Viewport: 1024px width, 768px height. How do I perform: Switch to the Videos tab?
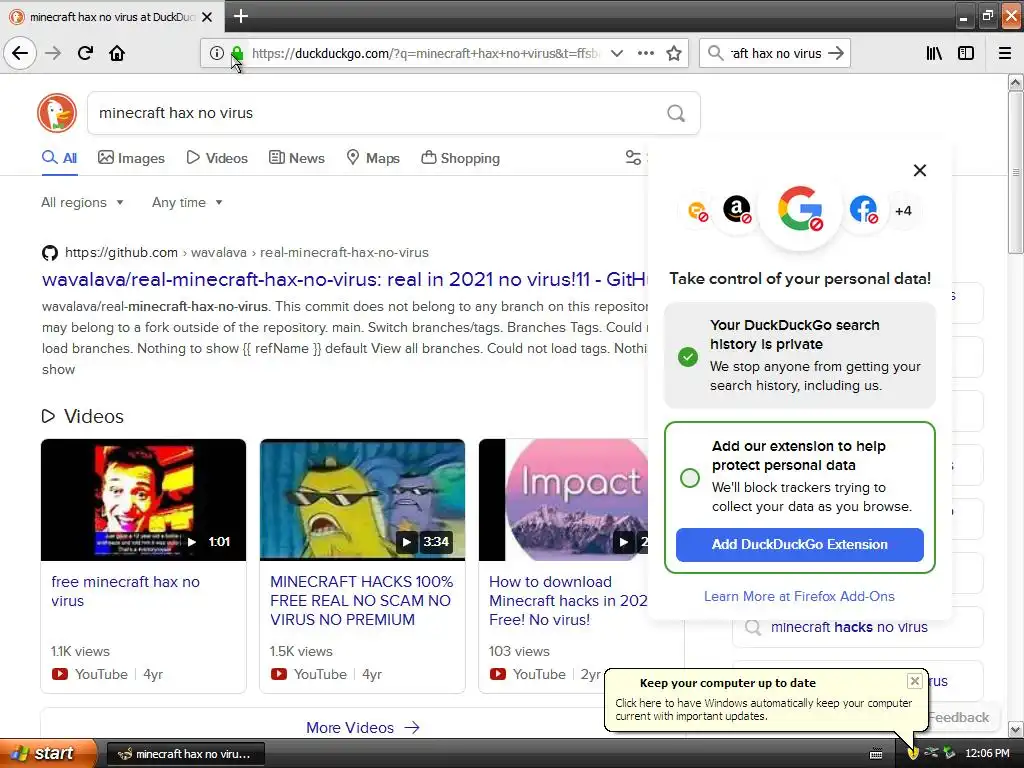click(x=217, y=158)
